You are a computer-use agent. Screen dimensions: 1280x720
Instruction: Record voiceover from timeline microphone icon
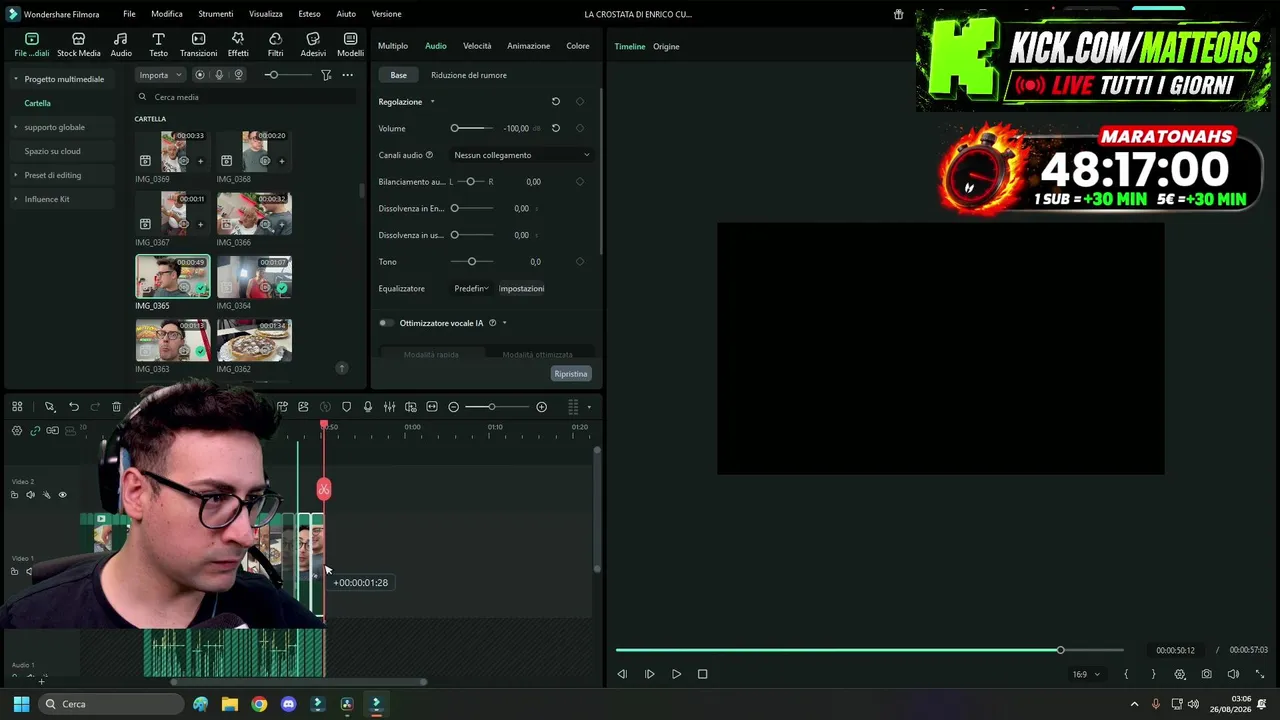(x=368, y=407)
